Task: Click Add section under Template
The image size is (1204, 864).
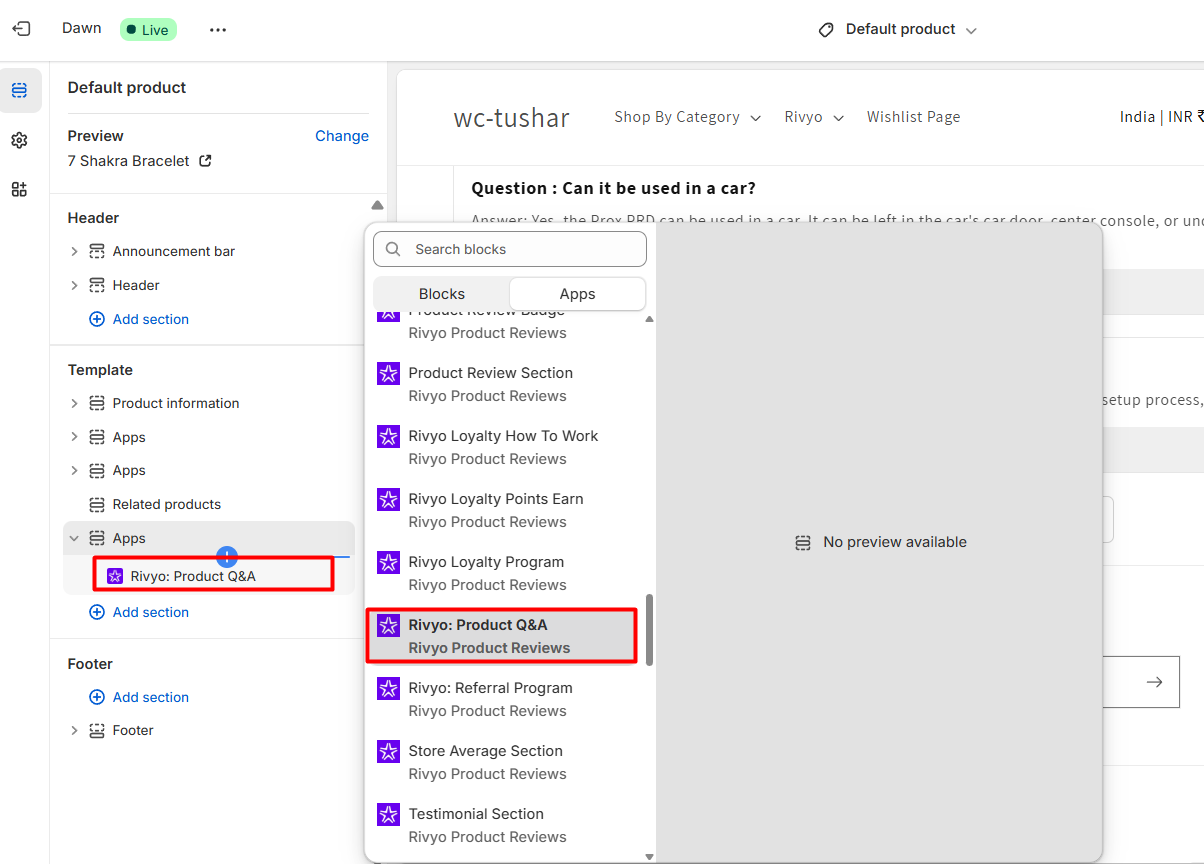Action: tap(139, 612)
